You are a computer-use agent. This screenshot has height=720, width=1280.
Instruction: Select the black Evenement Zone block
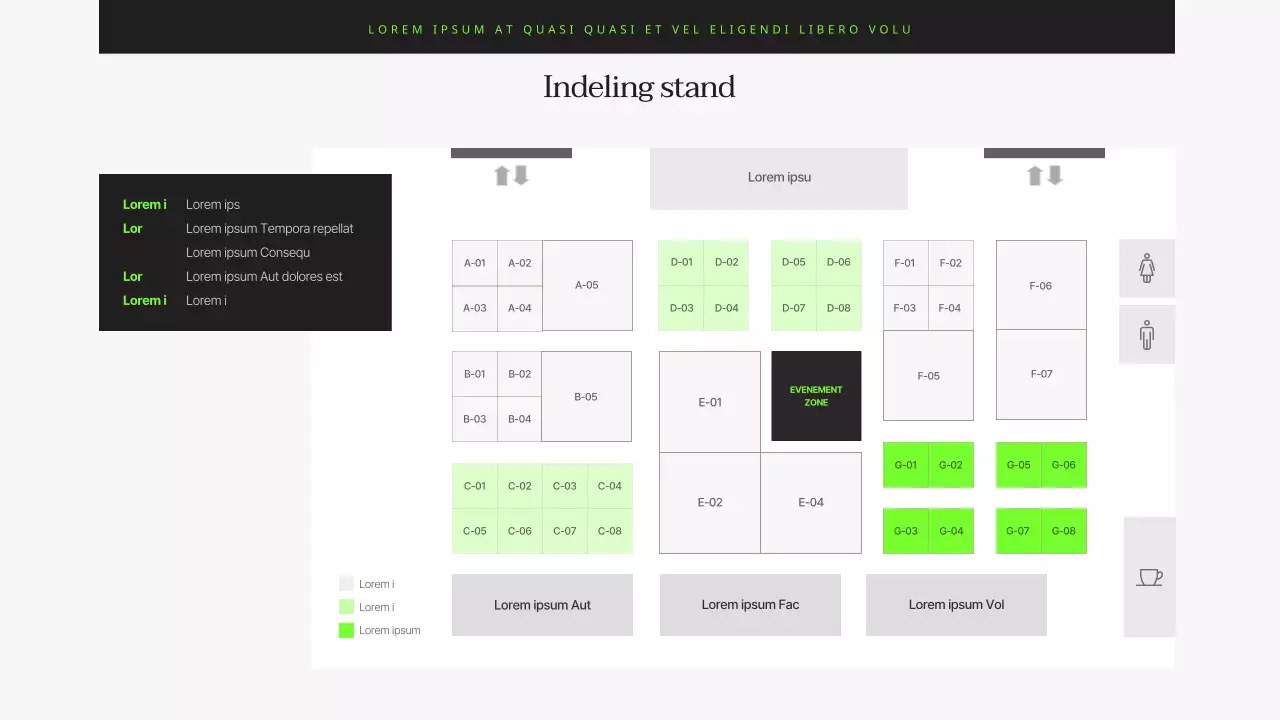pyautogui.click(x=816, y=396)
